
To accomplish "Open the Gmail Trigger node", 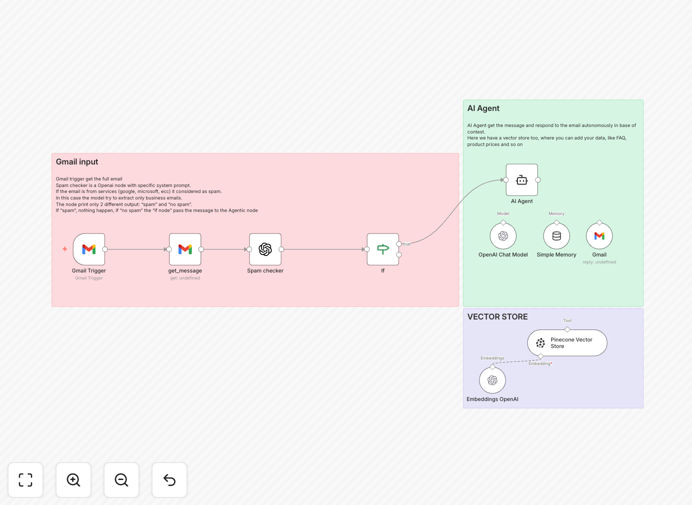I will coord(89,249).
